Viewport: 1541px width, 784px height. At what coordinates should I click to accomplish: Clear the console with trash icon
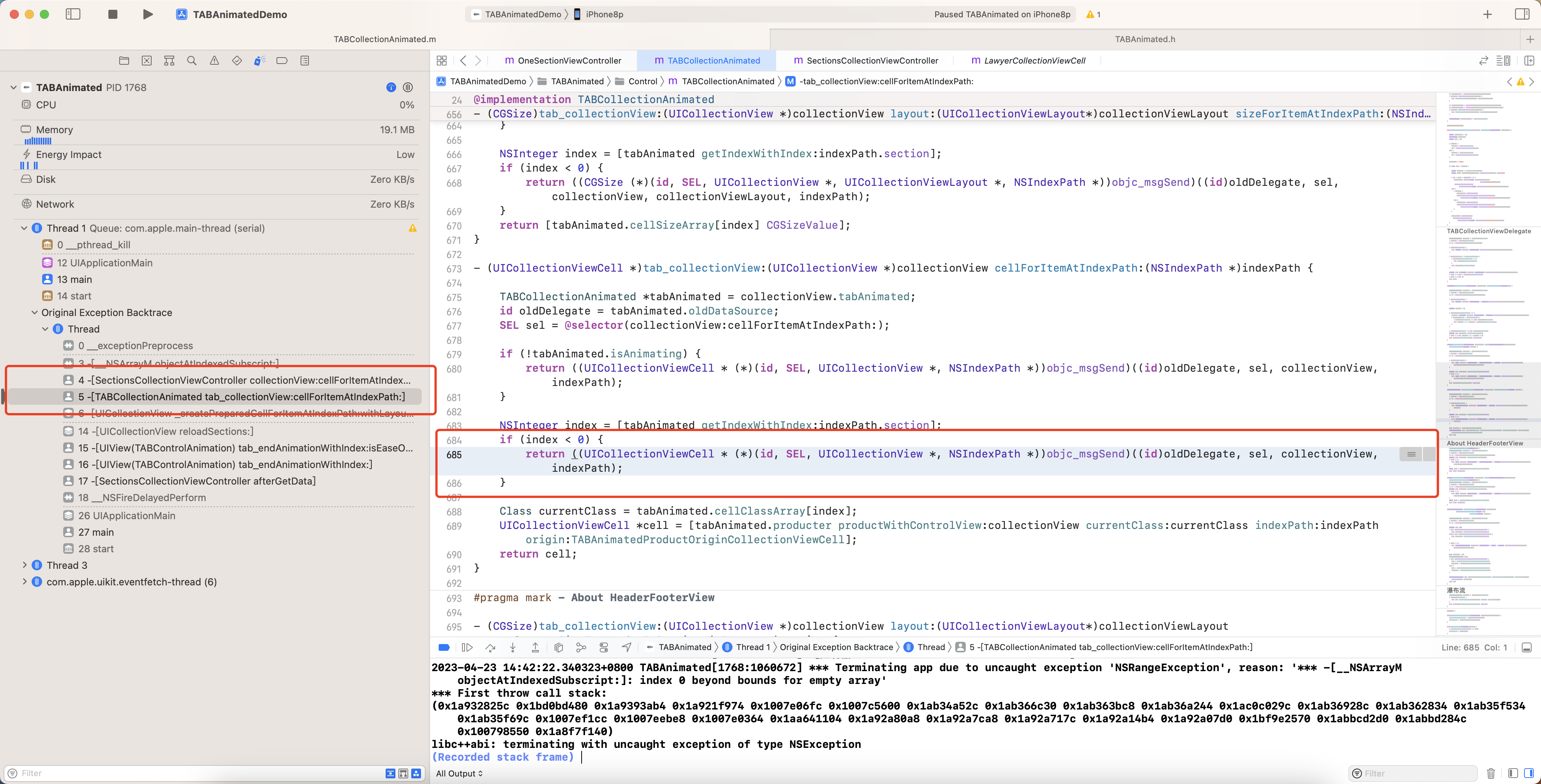tap(1491, 773)
